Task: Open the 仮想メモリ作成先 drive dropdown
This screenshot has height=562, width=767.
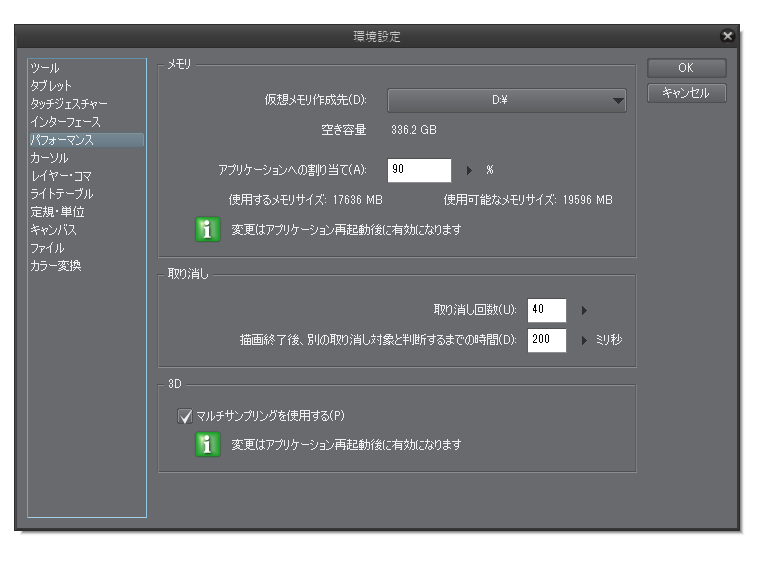Action: coord(507,100)
